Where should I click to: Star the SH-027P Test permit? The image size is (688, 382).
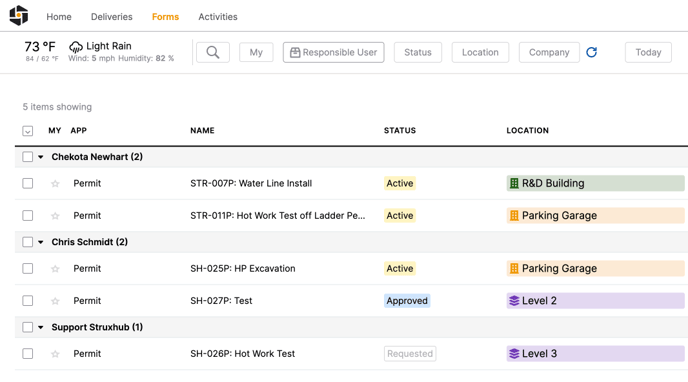pos(55,301)
